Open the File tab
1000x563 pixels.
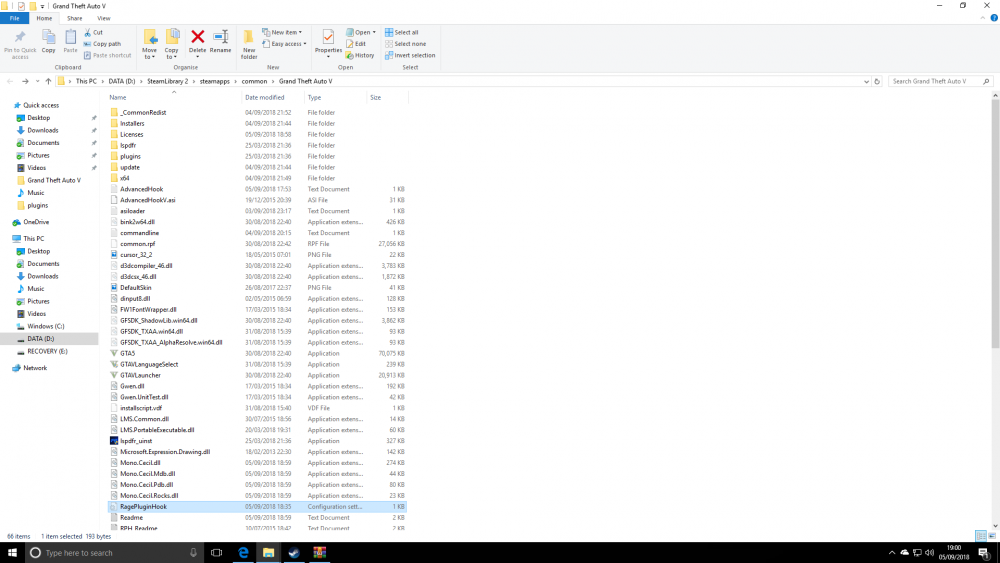[15, 18]
